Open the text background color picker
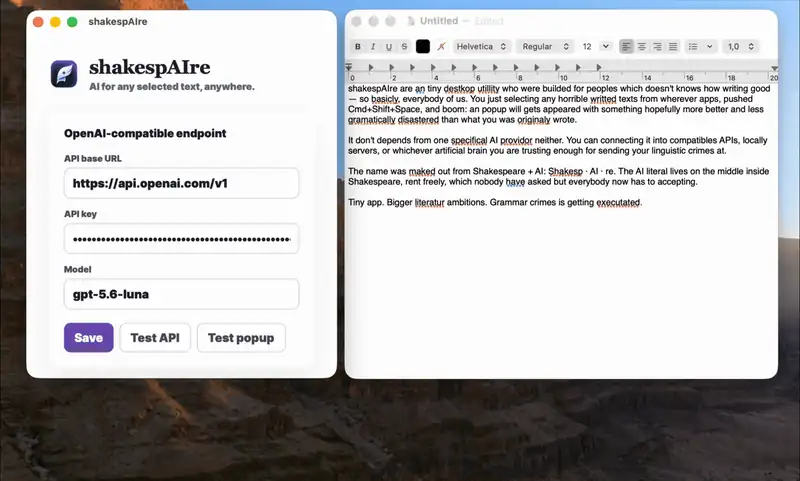This screenshot has width=800, height=481. (x=441, y=46)
